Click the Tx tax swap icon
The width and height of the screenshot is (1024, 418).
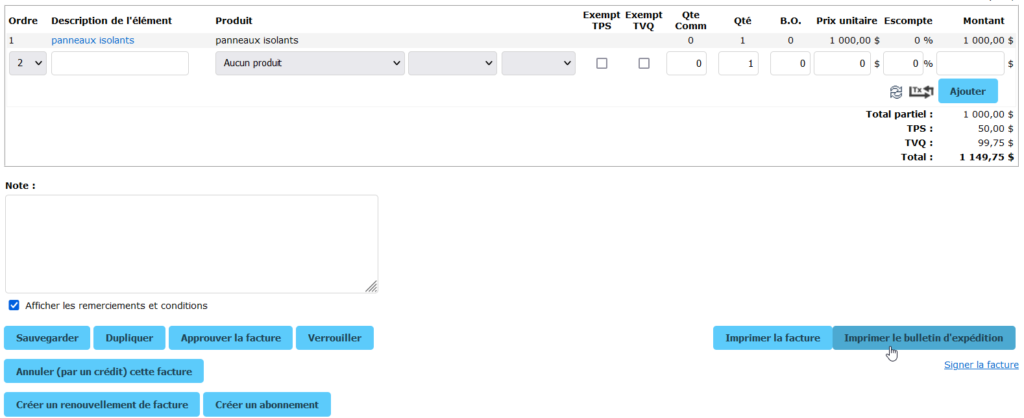921,92
